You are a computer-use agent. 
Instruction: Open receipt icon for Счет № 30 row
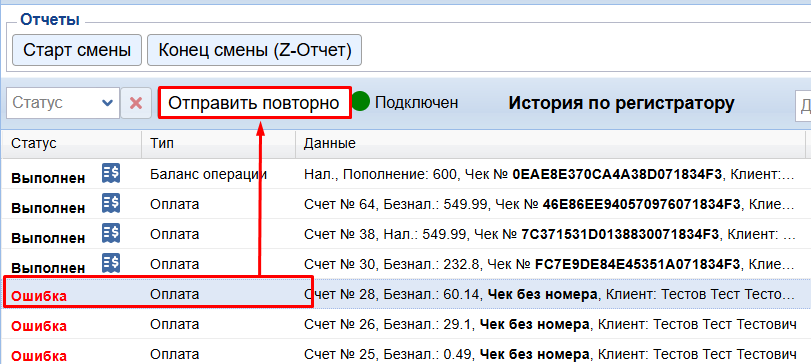tap(111, 262)
